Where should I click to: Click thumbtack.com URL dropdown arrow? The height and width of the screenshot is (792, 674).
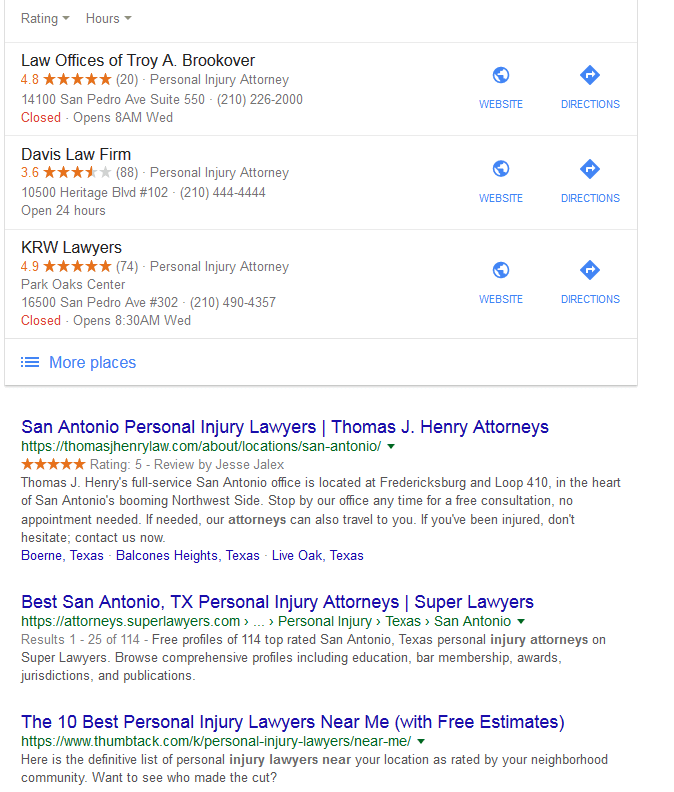point(421,741)
